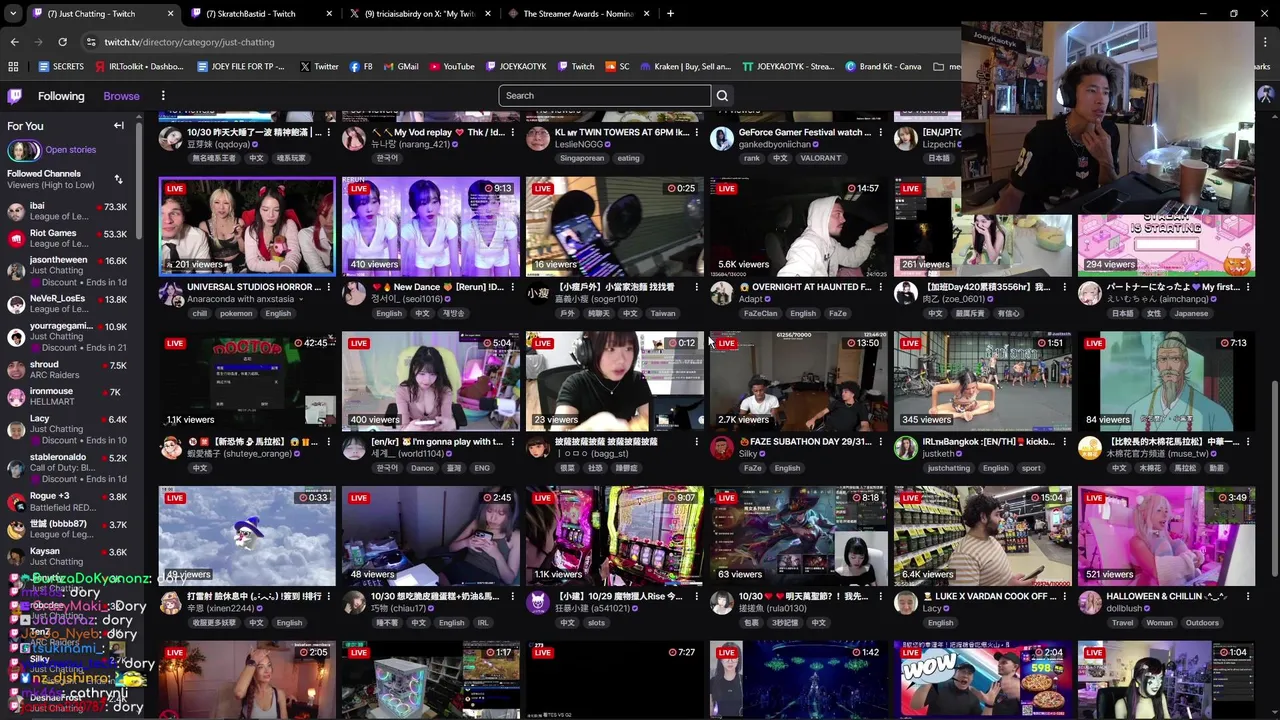Open the Lacy channel in sidebar
Viewport: 1280px width, 720px height.
pyautogui.click(x=66, y=429)
